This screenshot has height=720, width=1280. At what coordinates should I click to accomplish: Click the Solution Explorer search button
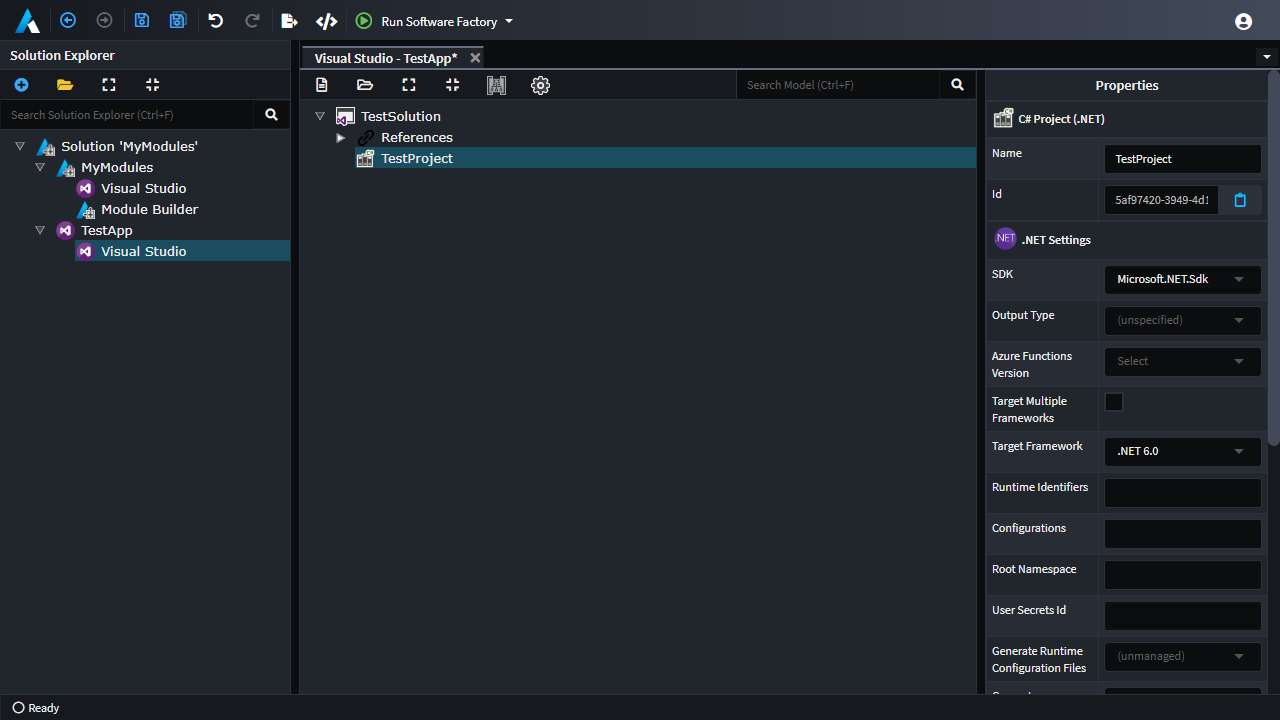tap(271, 115)
